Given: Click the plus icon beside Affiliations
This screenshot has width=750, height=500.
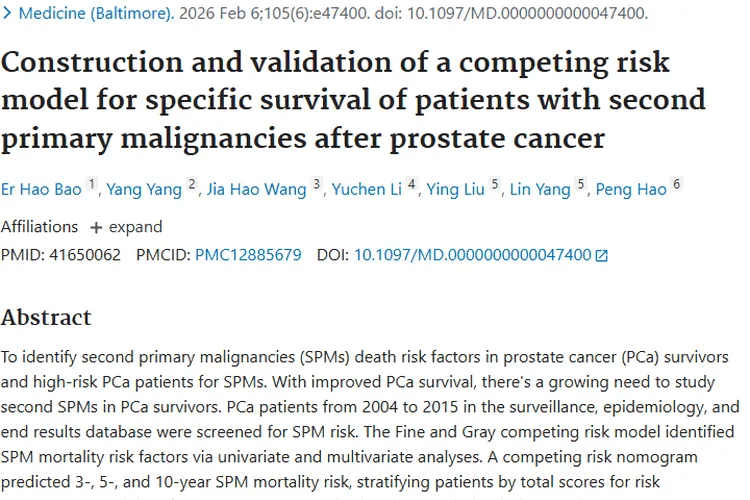Looking at the screenshot, I should pyautogui.click(x=96, y=227).
